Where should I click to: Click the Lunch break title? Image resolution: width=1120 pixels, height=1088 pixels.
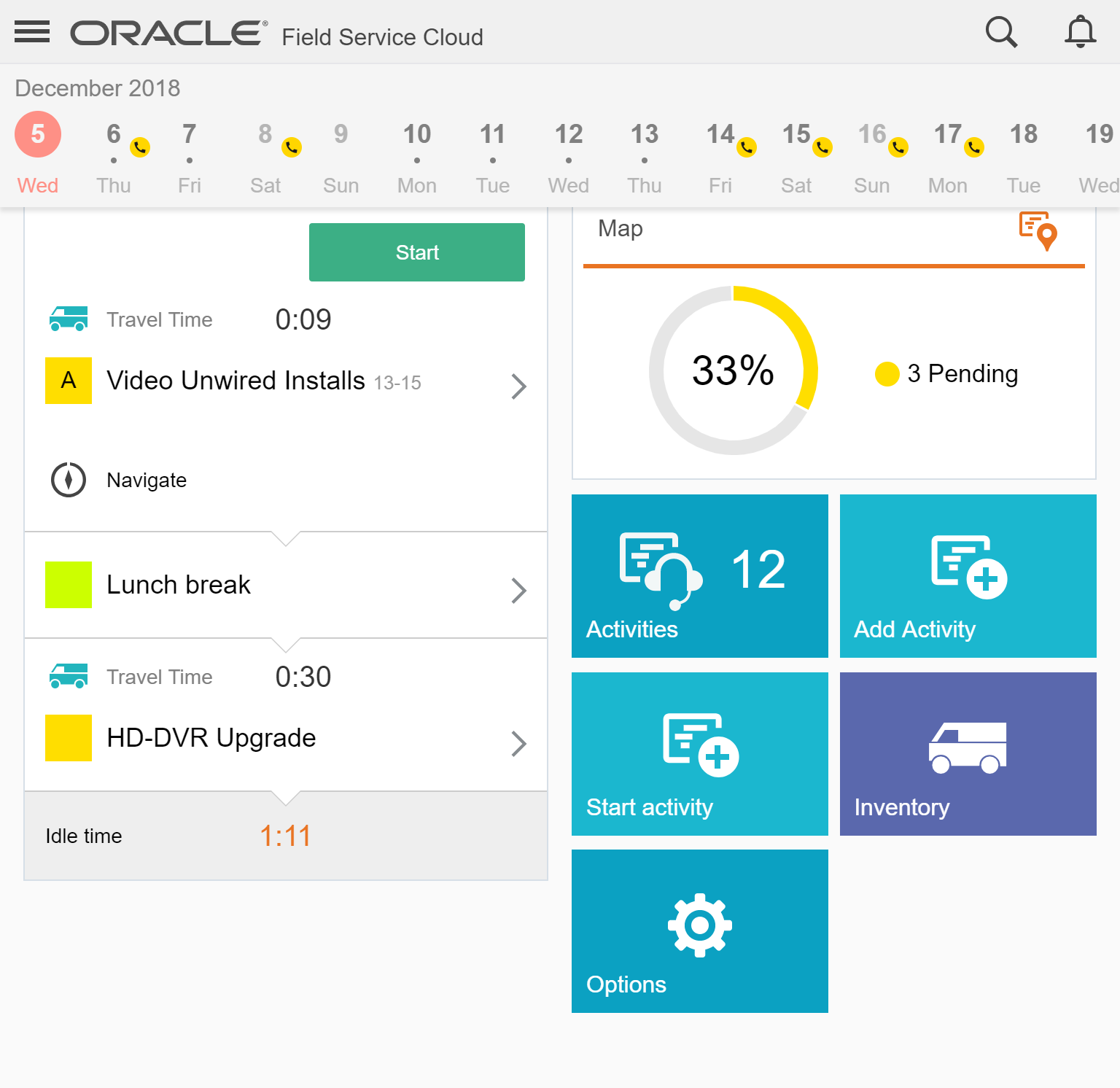click(x=179, y=585)
